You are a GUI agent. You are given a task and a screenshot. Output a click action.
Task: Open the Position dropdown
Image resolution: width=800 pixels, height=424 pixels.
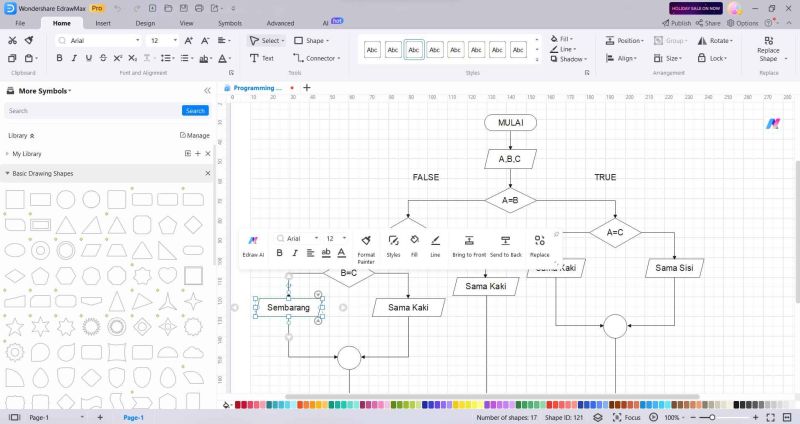click(x=624, y=40)
